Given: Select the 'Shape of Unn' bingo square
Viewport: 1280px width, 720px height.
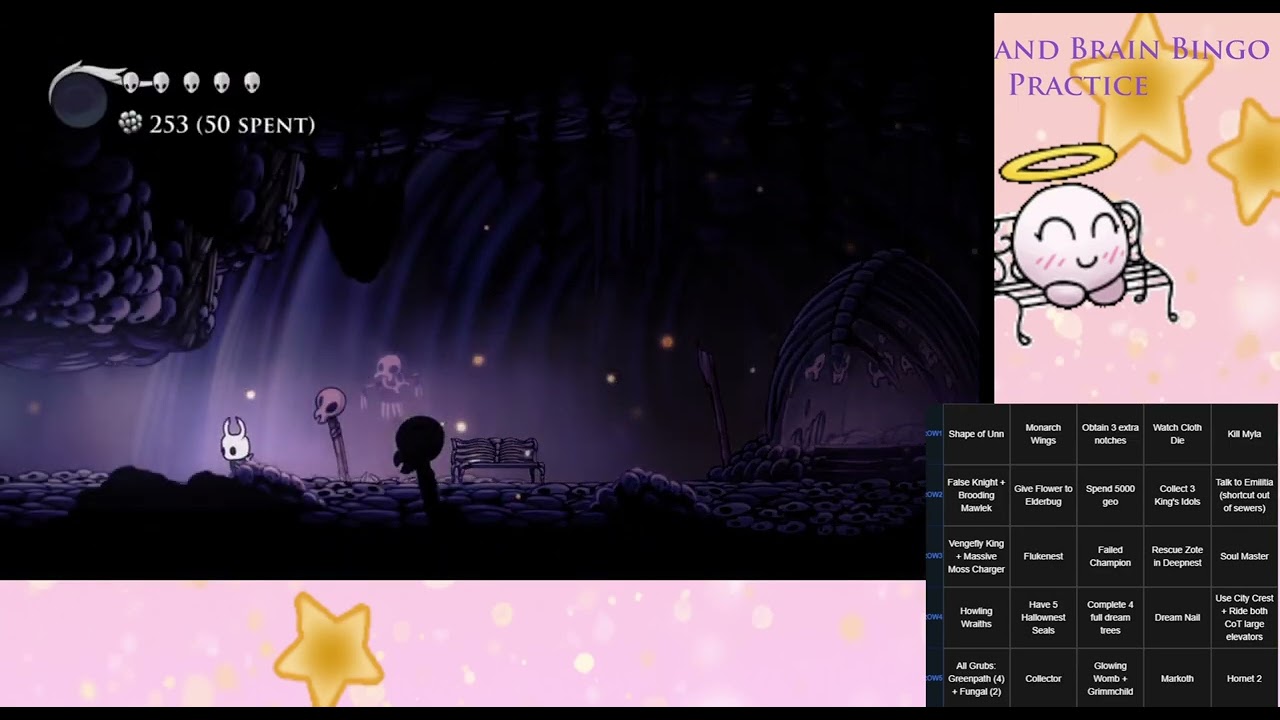Looking at the screenshot, I should pos(976,435).
